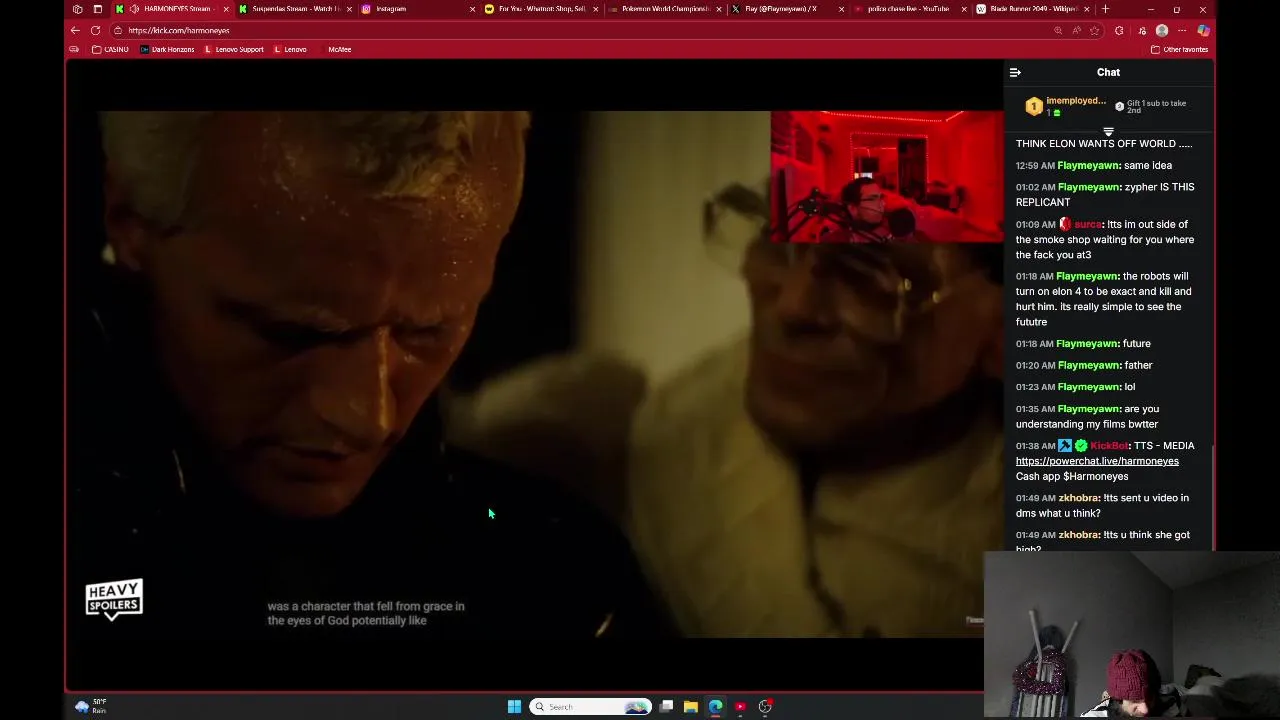
Task: Switch to the Pokemon World Championship tab
Action: pos(664,9)
